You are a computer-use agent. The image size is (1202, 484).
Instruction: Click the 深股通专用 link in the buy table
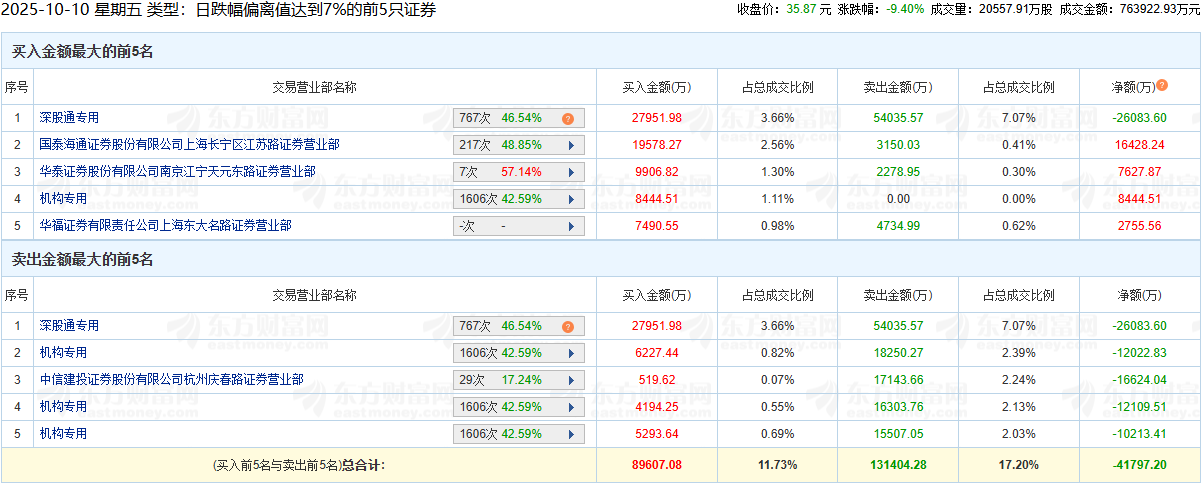pyautogui.click(x=69, y=118)
